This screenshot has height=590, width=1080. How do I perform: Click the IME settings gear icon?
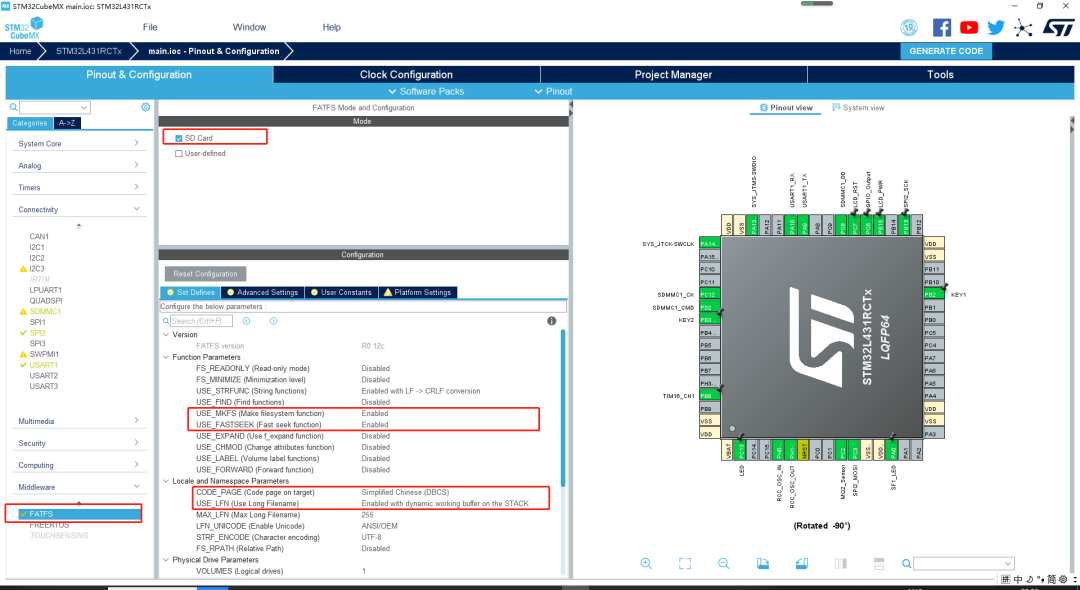click(x=1062, y=580)
